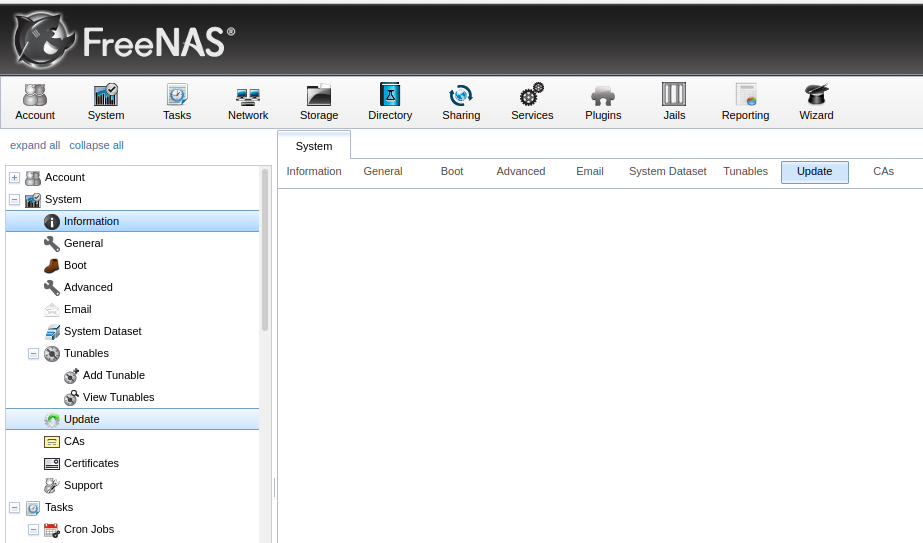
Task: Switch to the Email sub-tab
Action: point(590,171)
